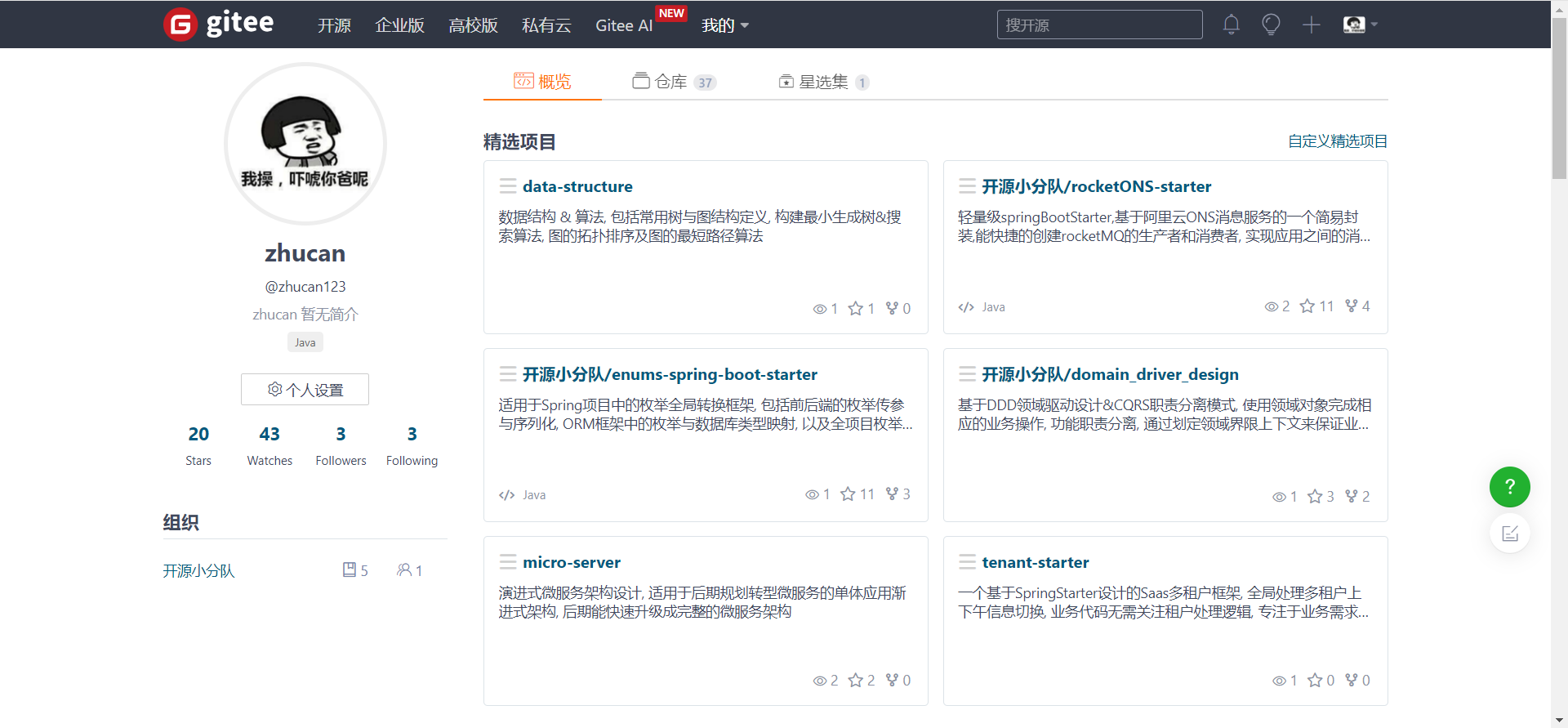
Task: Click the fork icon on enums-spring-boot-starter card
Action: point(892,494)
